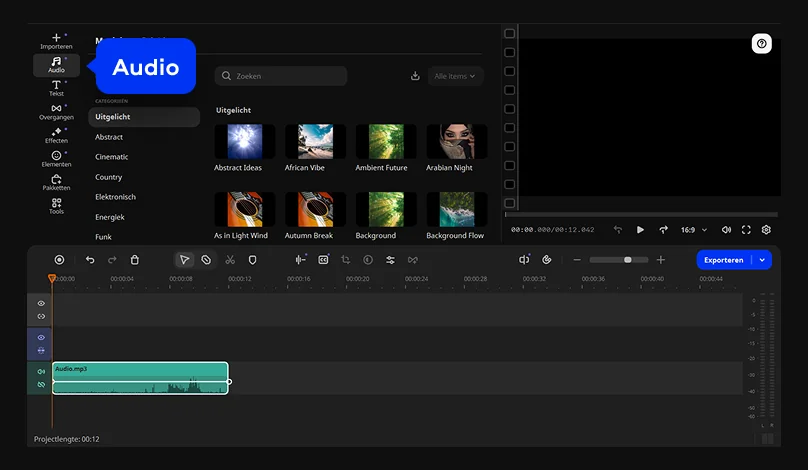Select the Country category
This screenshot has width=808, height=470.
click(x=109, y=177)
